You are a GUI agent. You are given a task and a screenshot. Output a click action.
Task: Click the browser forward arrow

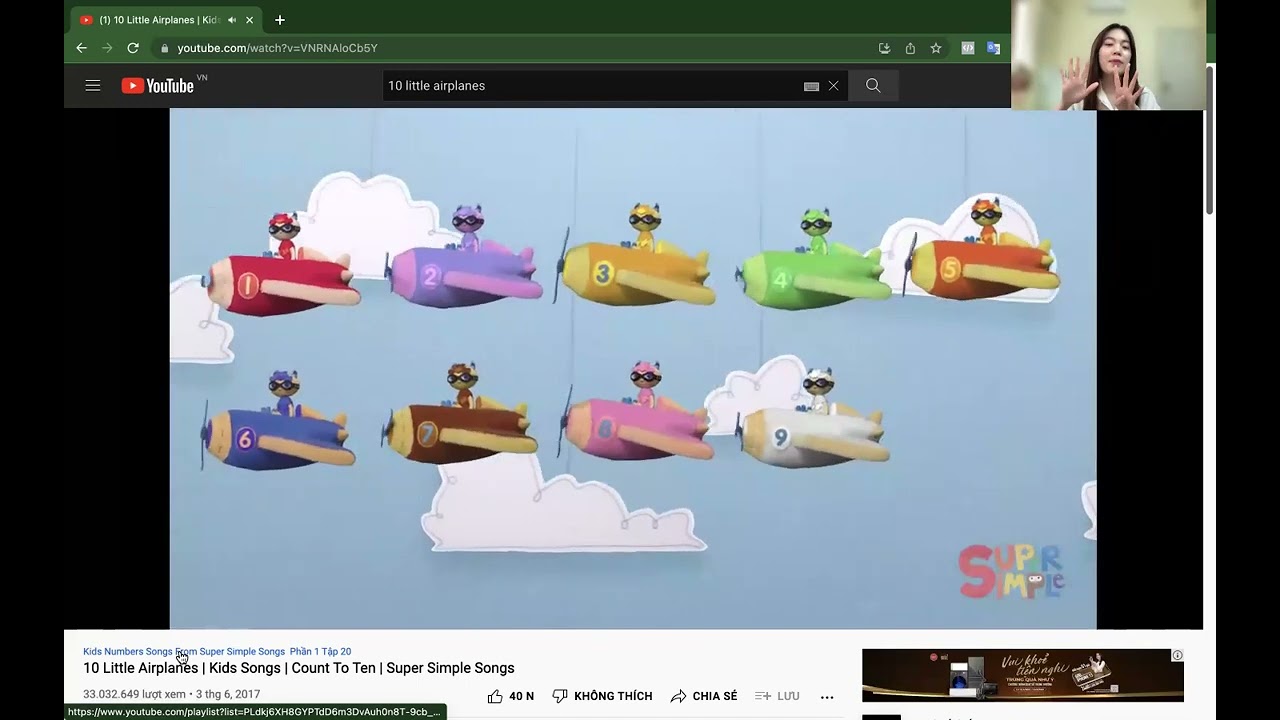click(x=107, y=48)
